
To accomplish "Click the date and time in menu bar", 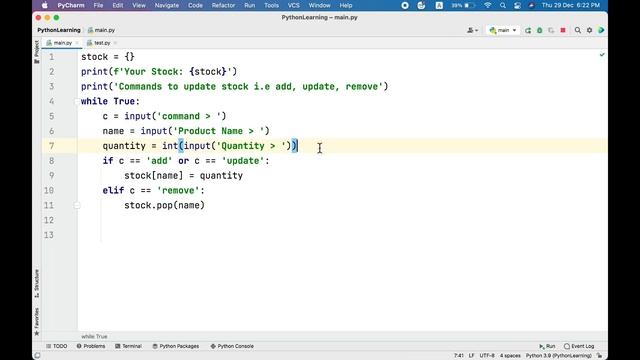I will pos(571,5).
